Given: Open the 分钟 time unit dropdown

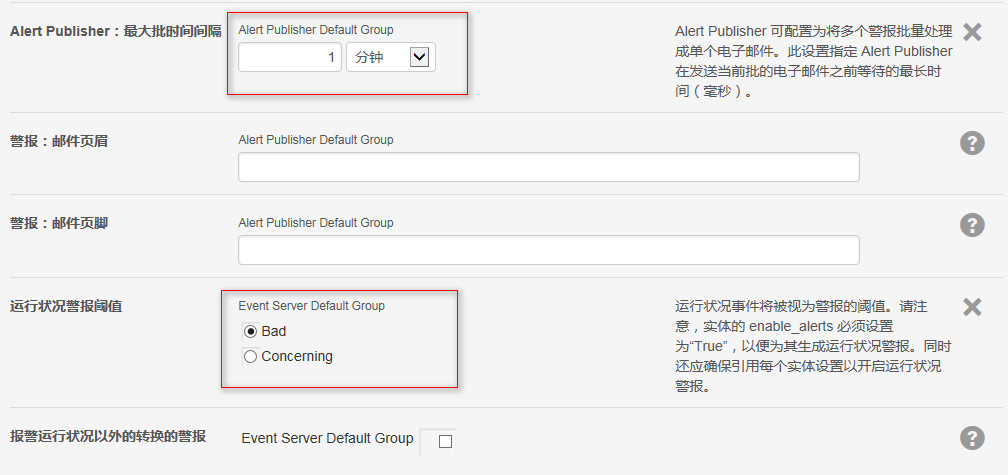Looking at the screenshot, I should point(391,57).
